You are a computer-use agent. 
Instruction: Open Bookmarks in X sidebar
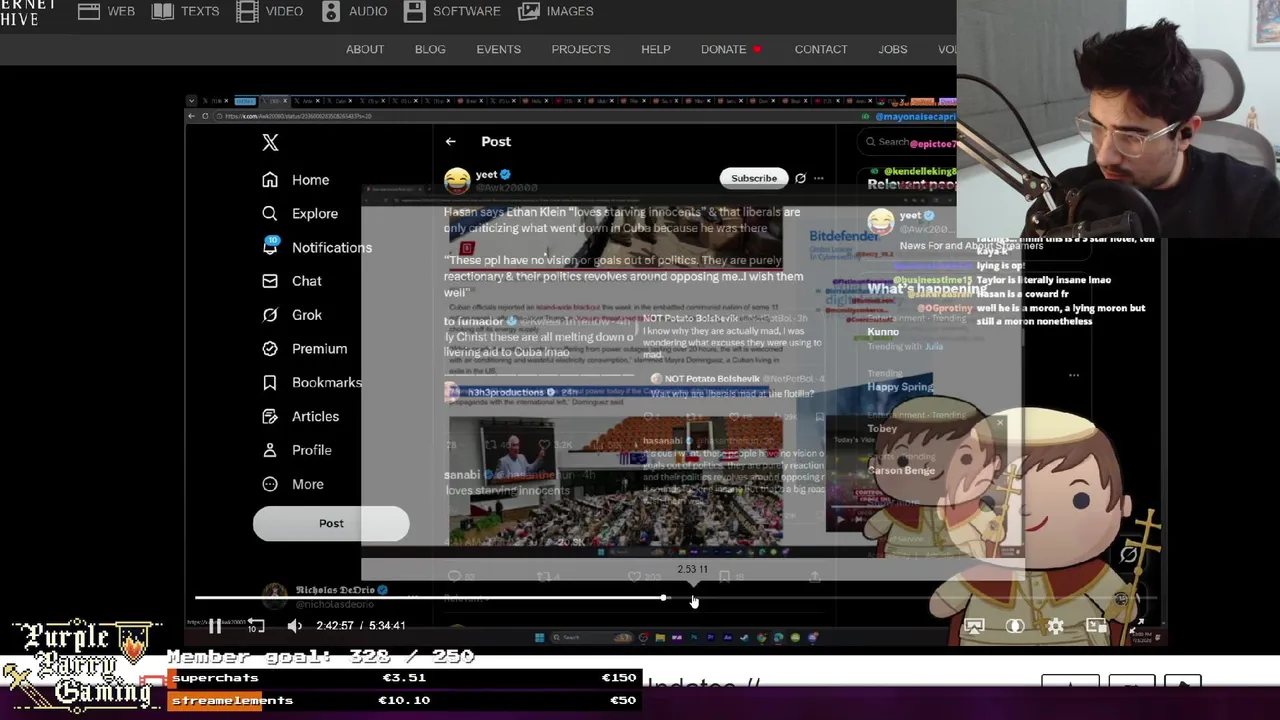click(x=312, y=382)
